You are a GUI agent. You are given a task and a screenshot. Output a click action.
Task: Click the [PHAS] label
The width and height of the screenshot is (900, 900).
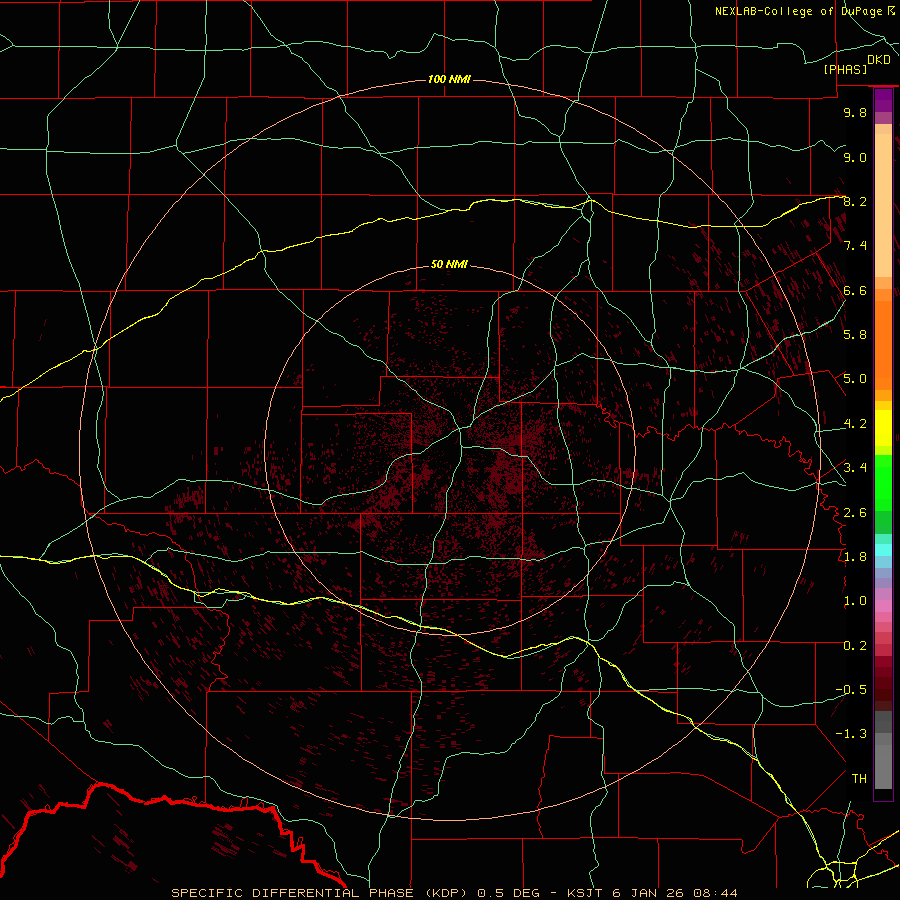click(845, 69)
